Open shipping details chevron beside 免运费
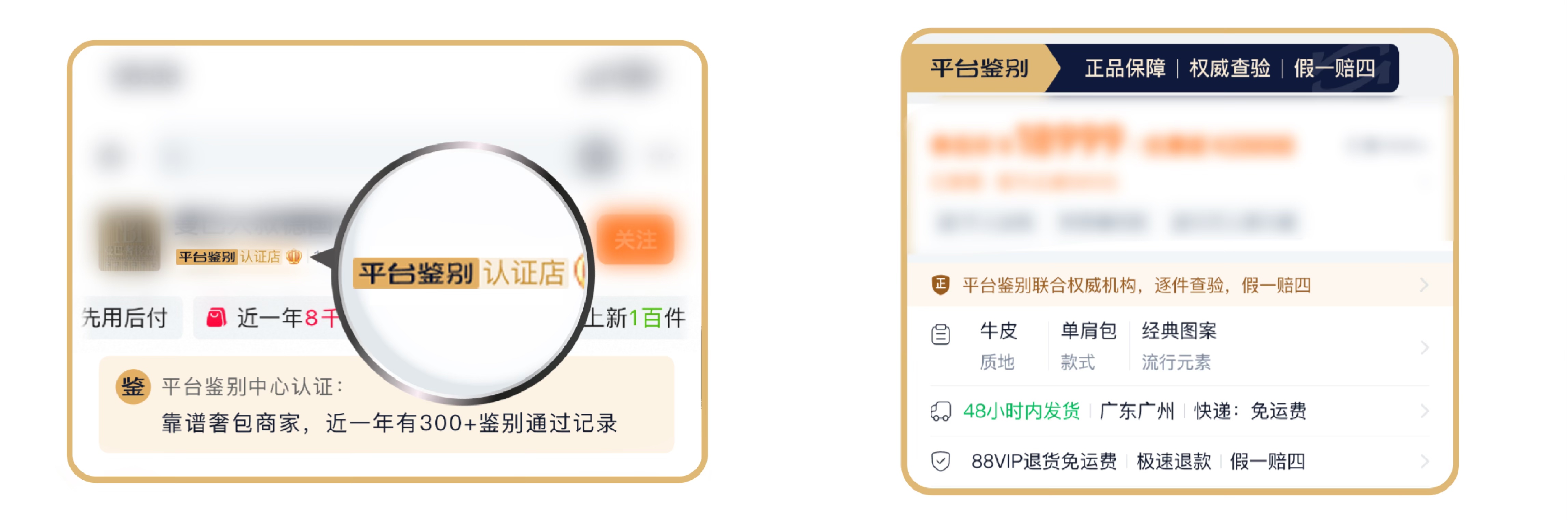1568x522 pixels. [x=1424, y=411]
